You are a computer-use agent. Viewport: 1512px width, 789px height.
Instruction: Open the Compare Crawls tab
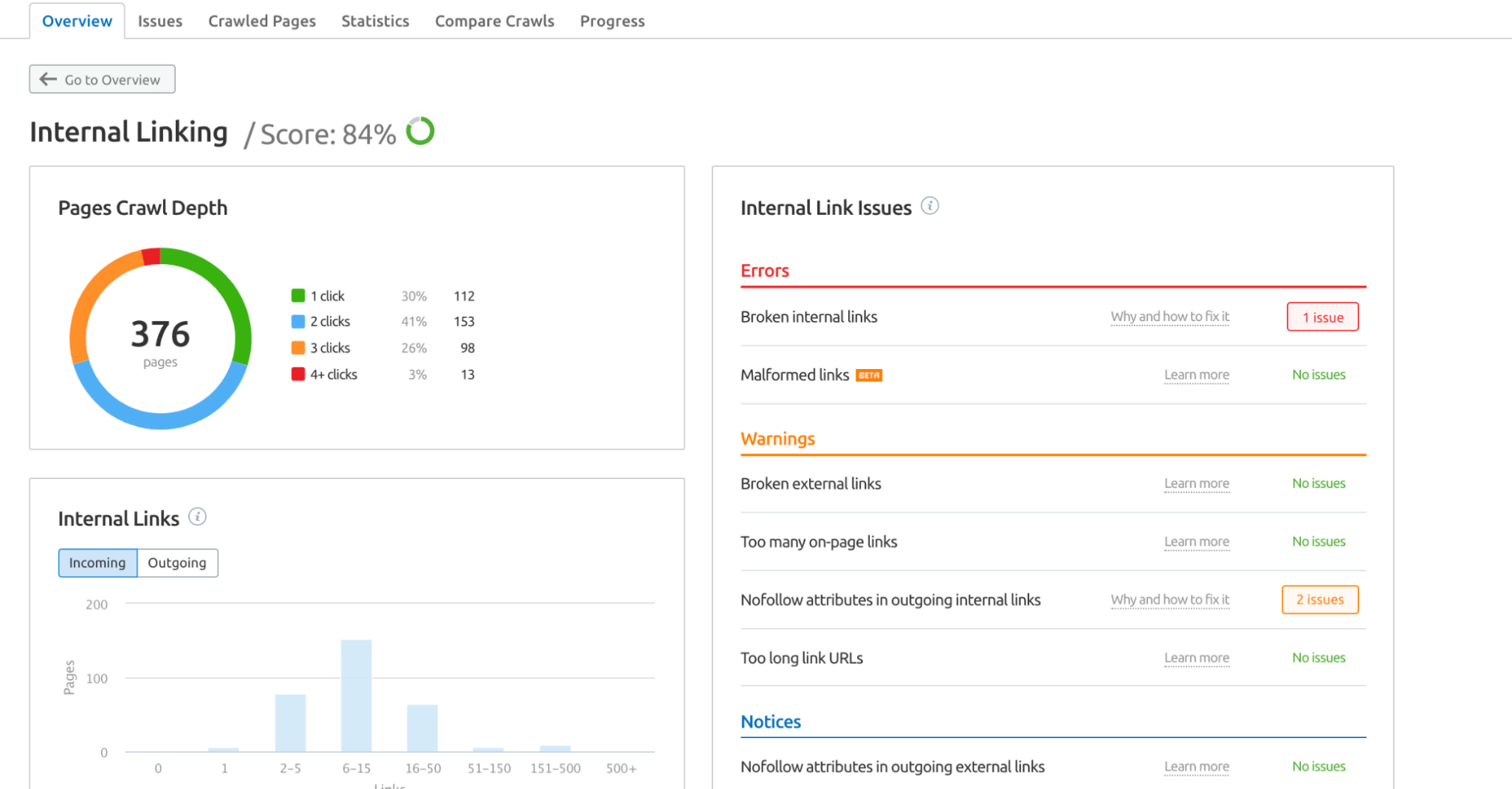(x=494, y=21)
